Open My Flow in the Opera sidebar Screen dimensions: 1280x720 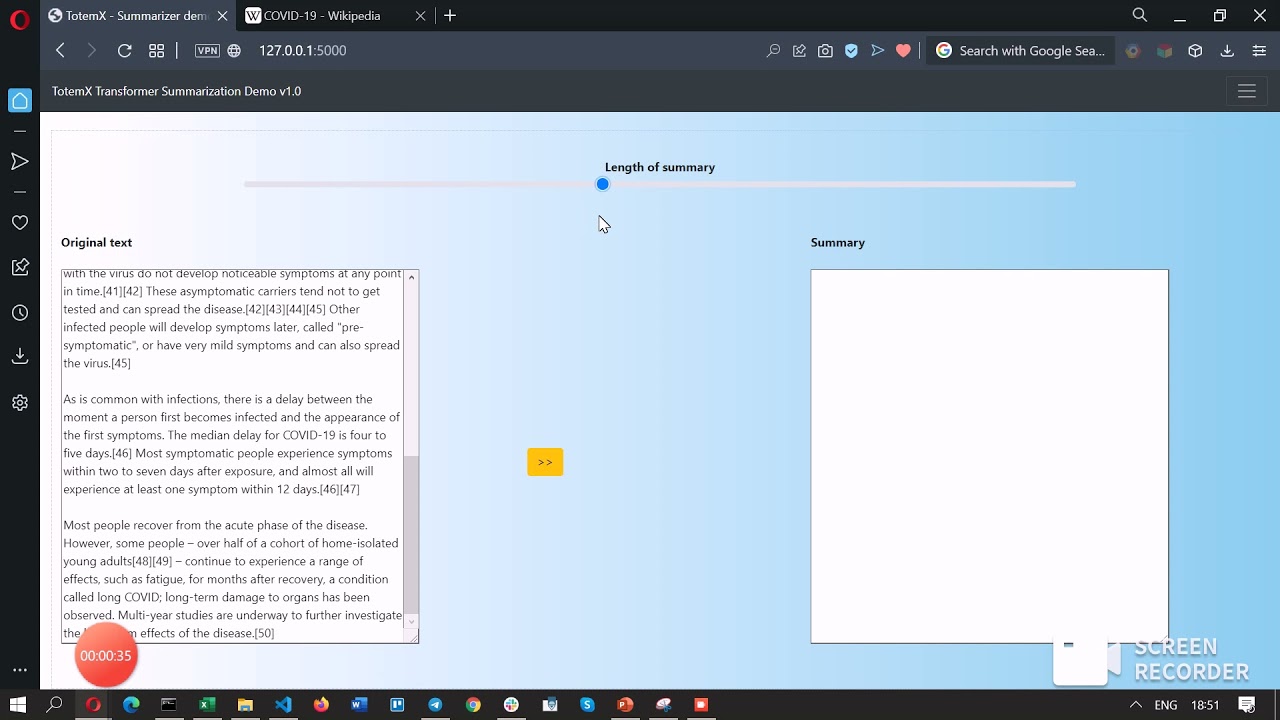pos(20,161)
